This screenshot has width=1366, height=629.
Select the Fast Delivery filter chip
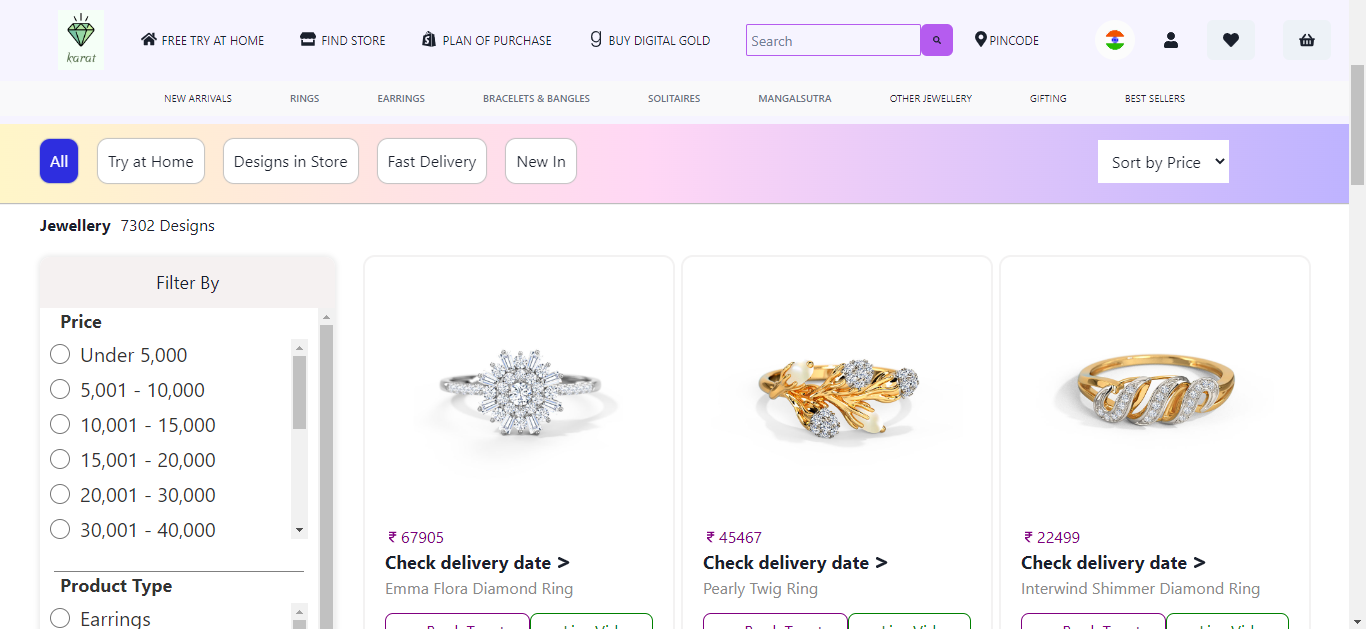click(431, 161)
